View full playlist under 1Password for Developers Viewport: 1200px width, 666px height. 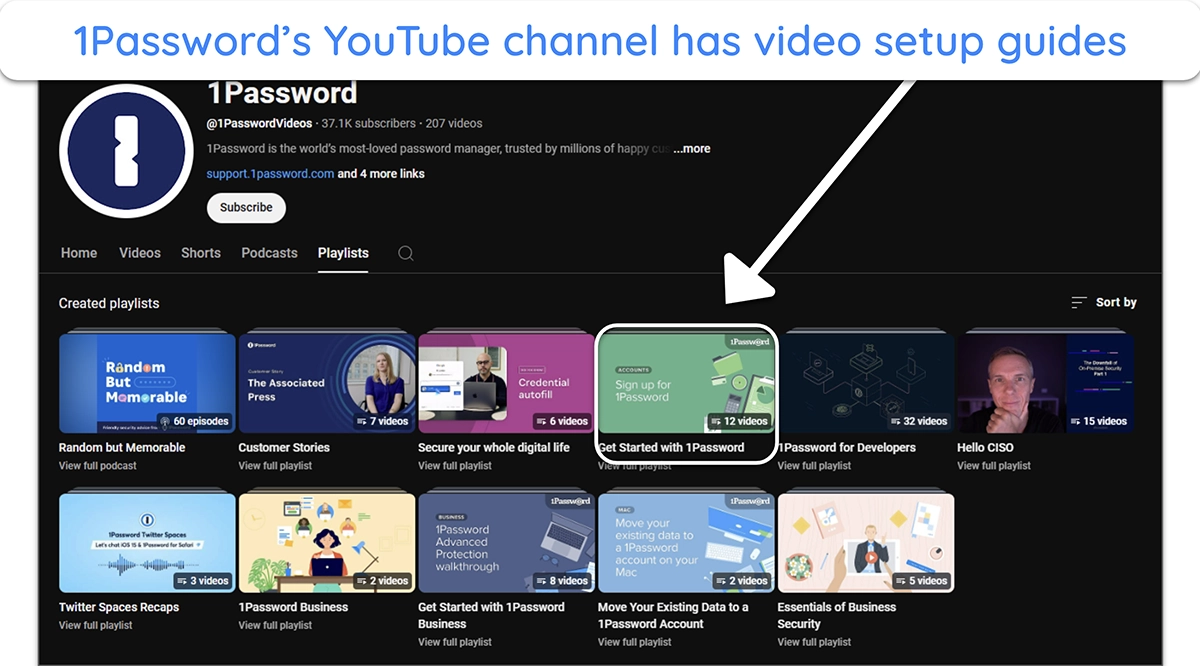coord(814,466)
